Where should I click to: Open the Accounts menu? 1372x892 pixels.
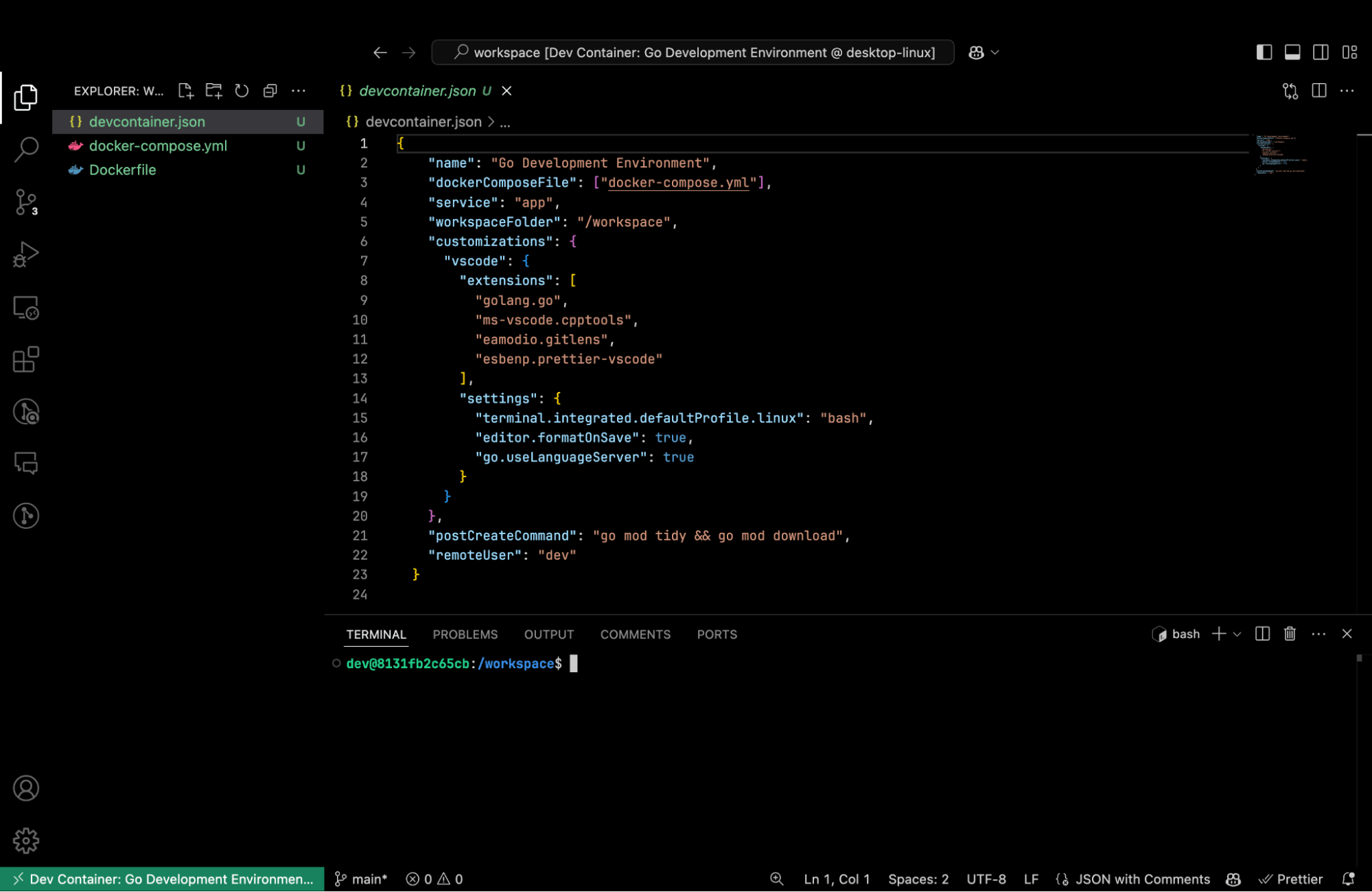pos(26,788)
